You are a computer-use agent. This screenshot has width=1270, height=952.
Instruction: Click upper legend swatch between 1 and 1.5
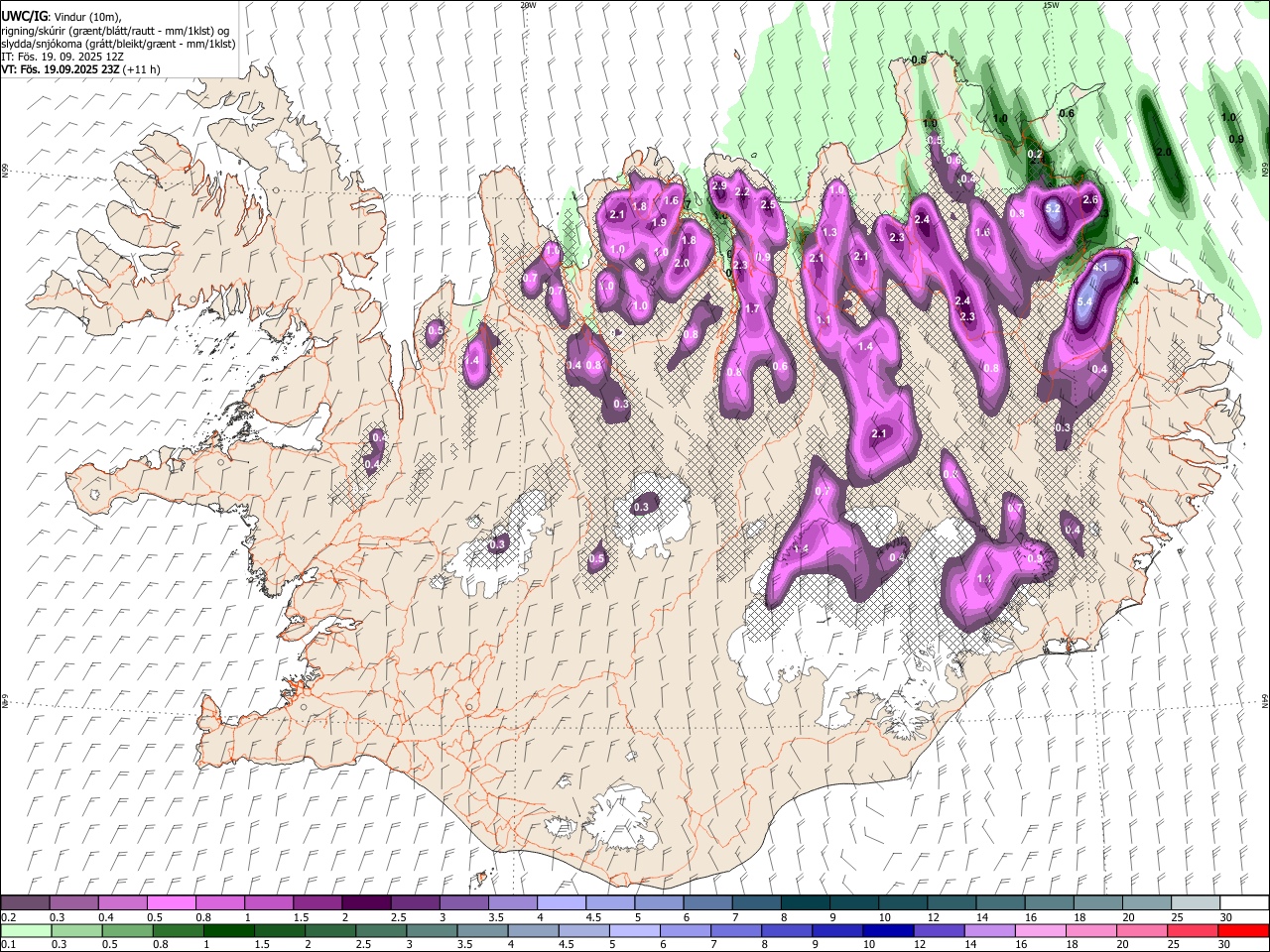tap(269, 902)
